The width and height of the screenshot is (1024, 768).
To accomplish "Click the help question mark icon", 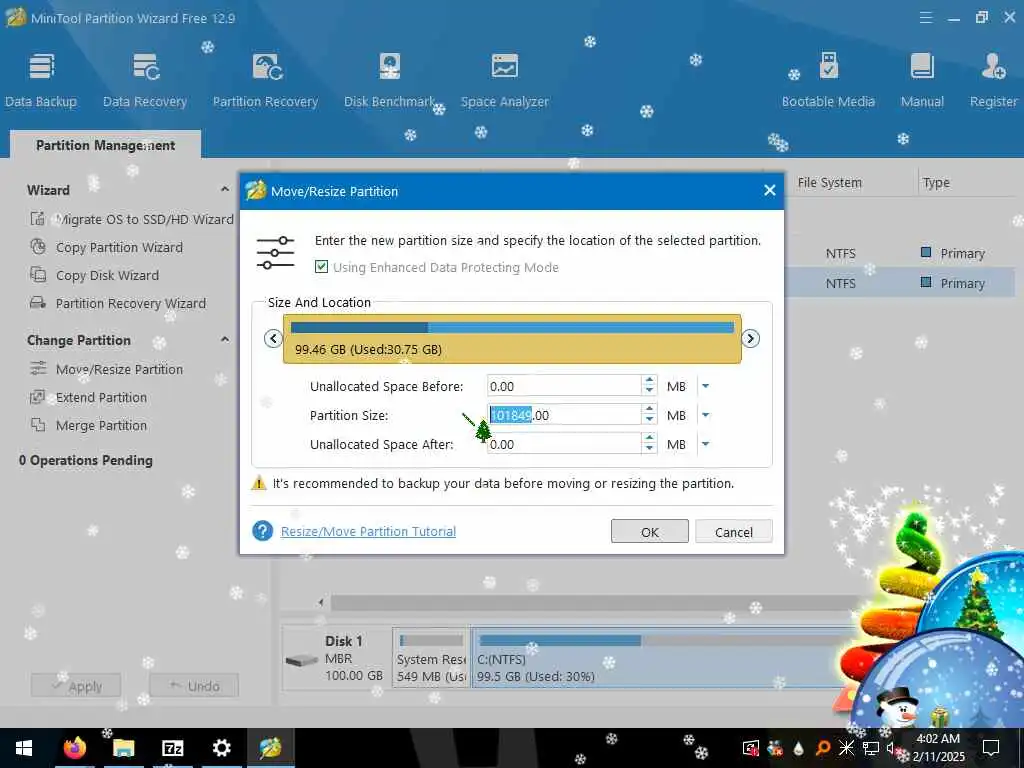I will point(263,531).
